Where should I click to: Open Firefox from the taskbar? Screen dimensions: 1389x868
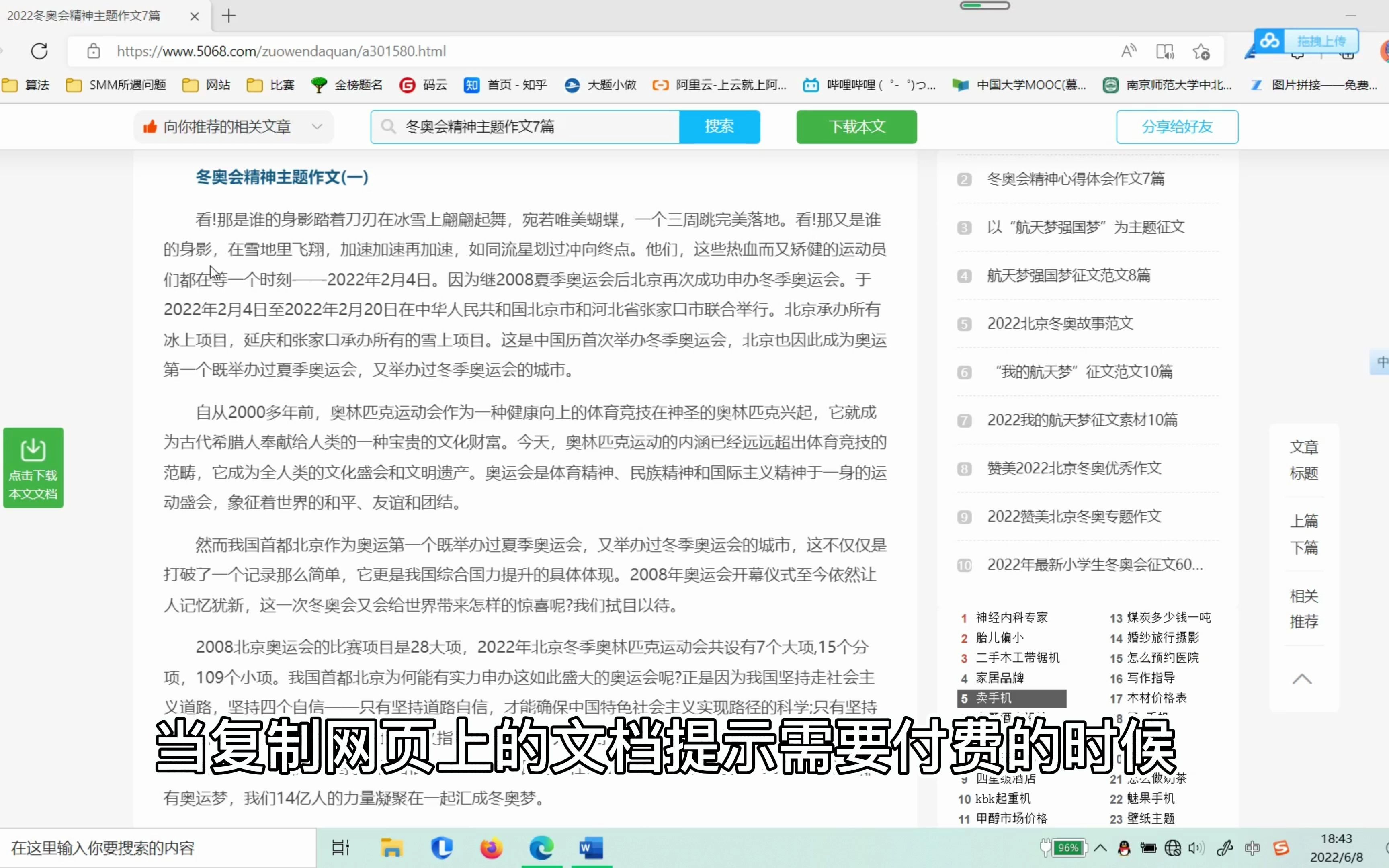(x=491, y=848)
